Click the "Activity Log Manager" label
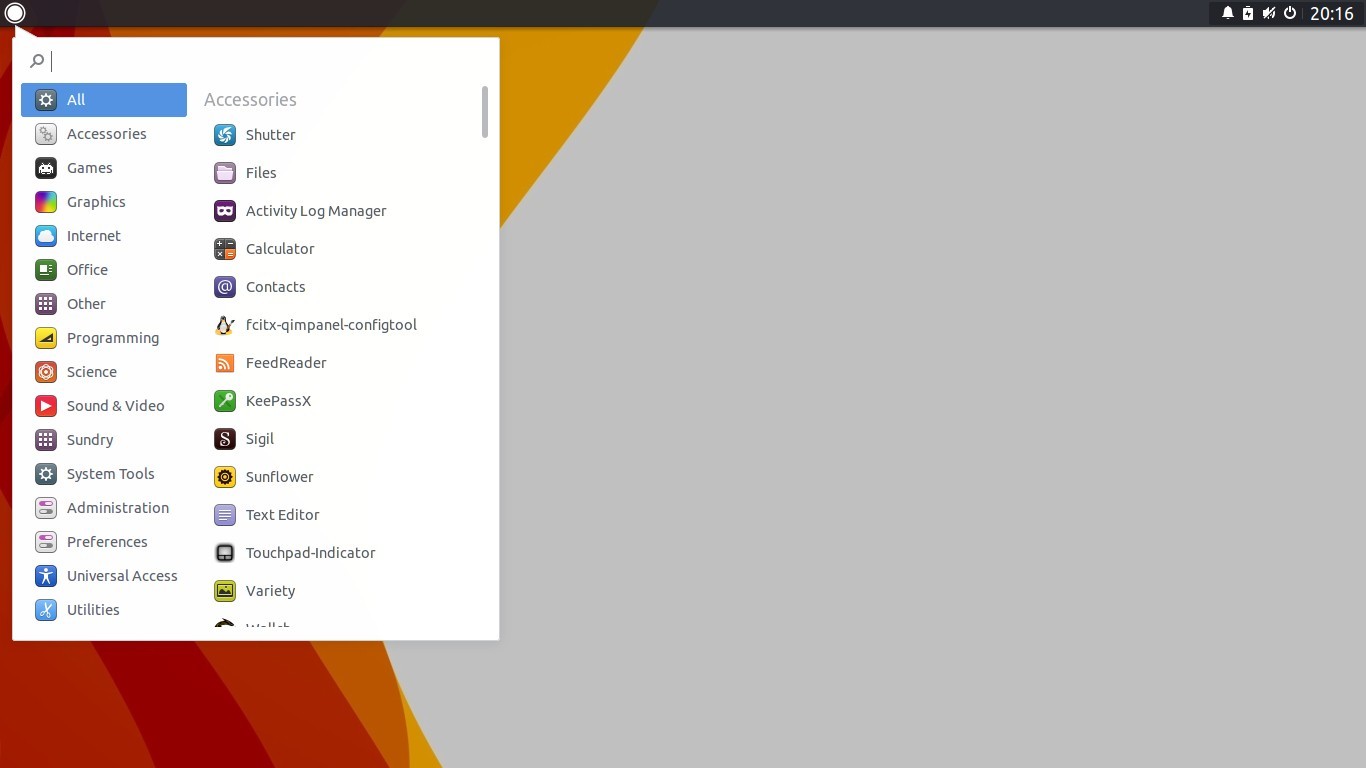The width and height of the screenshot is (1366, 768). click(x=316, y=211)
